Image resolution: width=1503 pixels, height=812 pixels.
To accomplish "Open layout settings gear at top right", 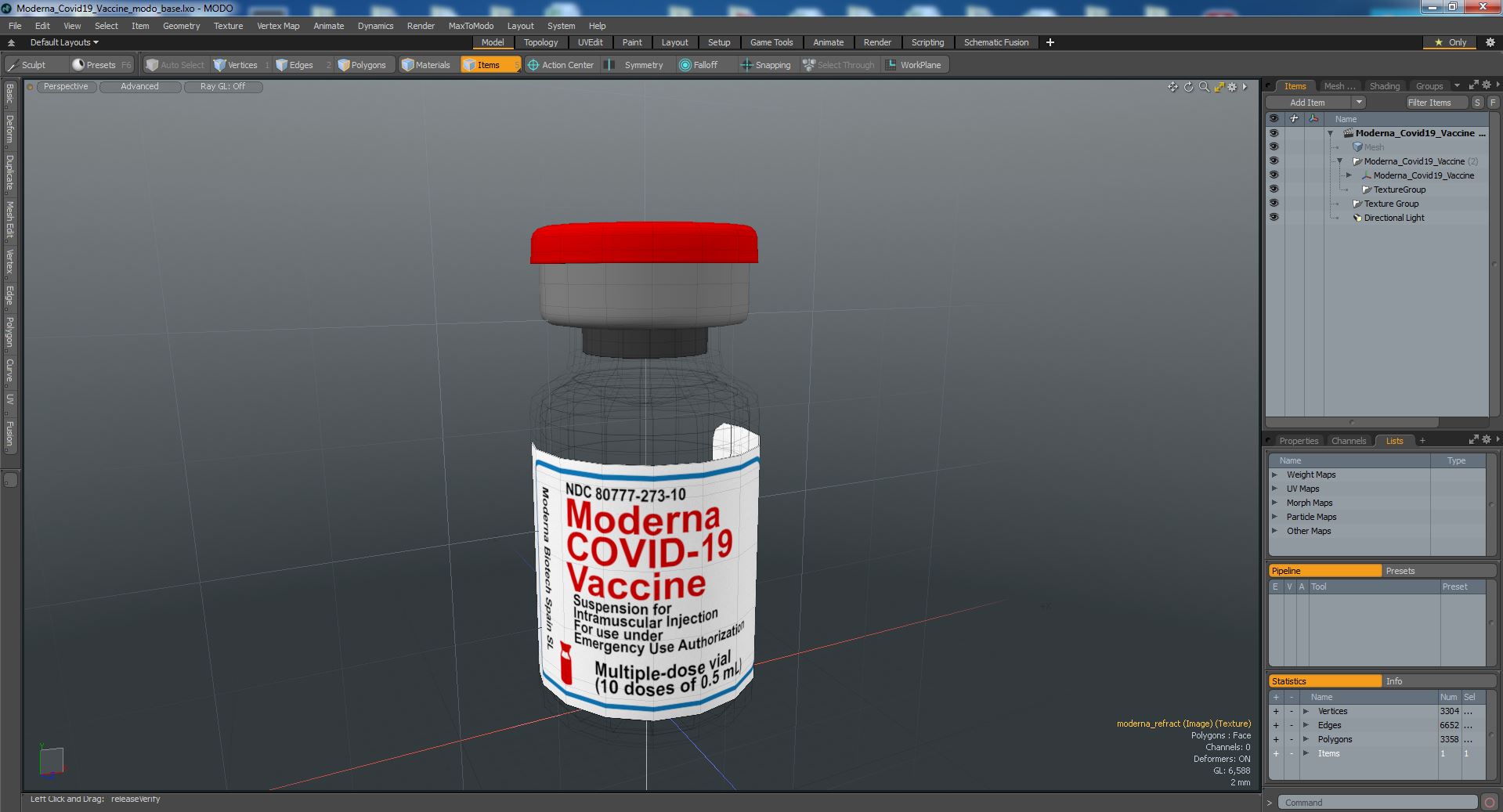I will pyautogui.click(x=1490, y=42).
